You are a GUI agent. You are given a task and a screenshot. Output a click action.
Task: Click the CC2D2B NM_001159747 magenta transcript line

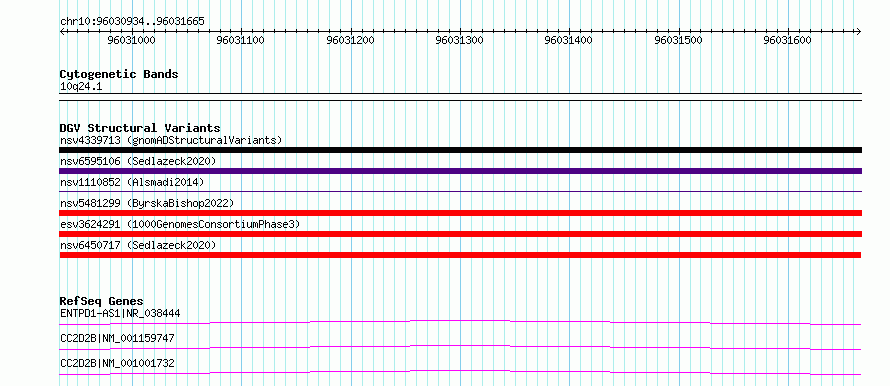(x=460, y=347)
